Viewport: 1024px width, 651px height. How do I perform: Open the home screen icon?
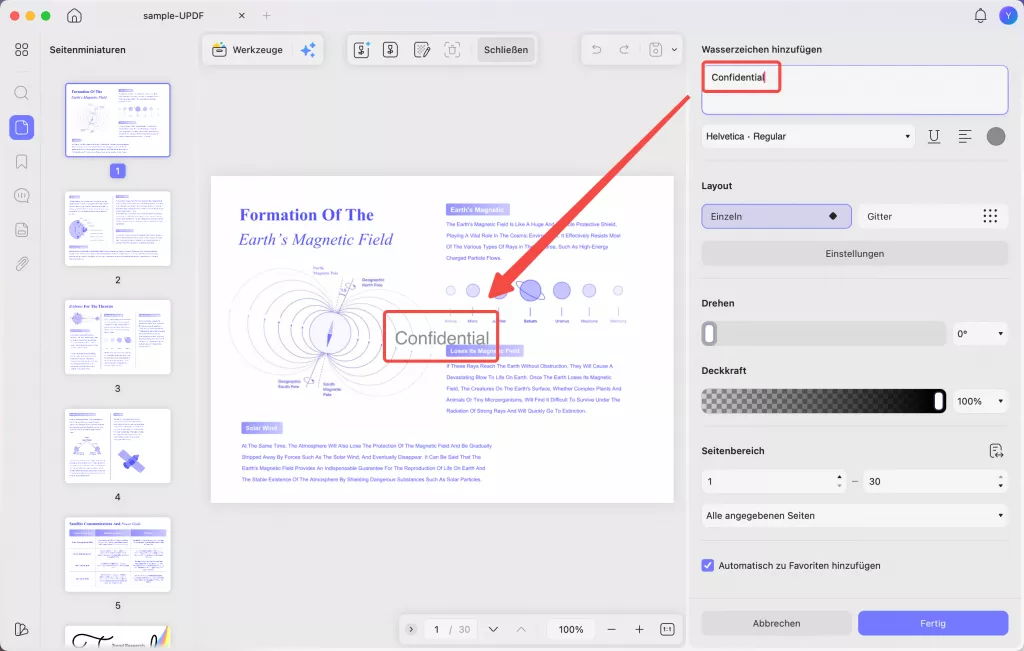tap(74, 16)
